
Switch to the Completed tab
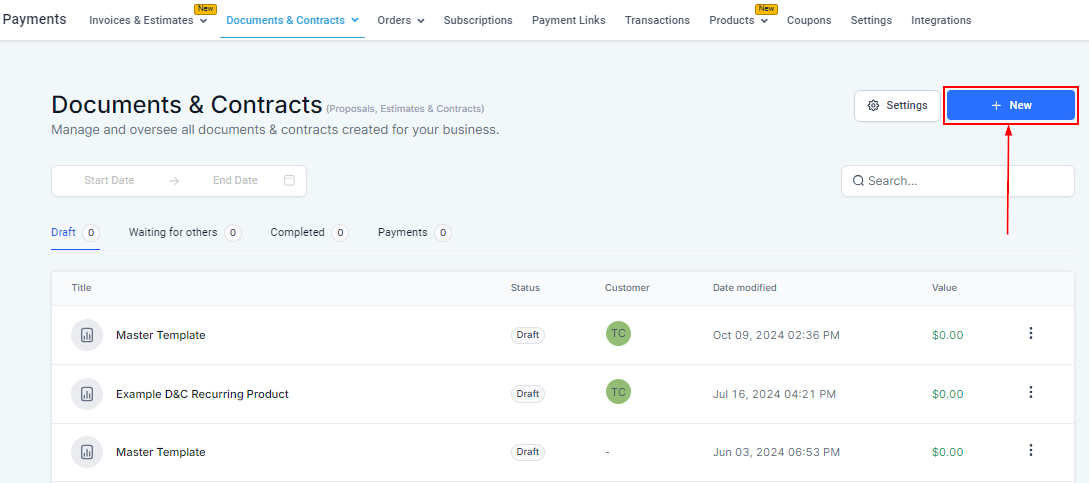point(297,232)
